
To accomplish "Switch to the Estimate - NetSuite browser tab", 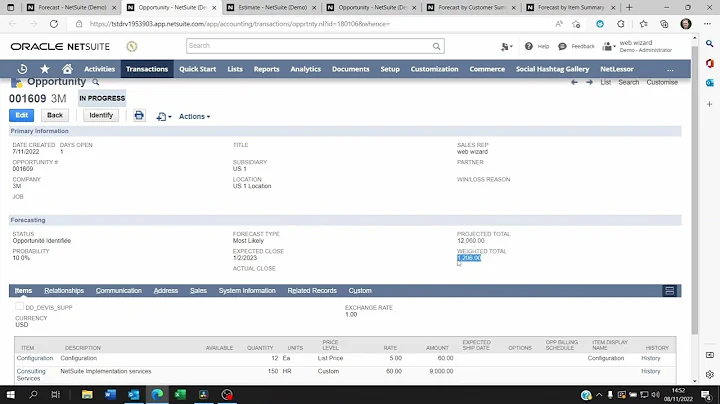I will click(x=273, y=7).
